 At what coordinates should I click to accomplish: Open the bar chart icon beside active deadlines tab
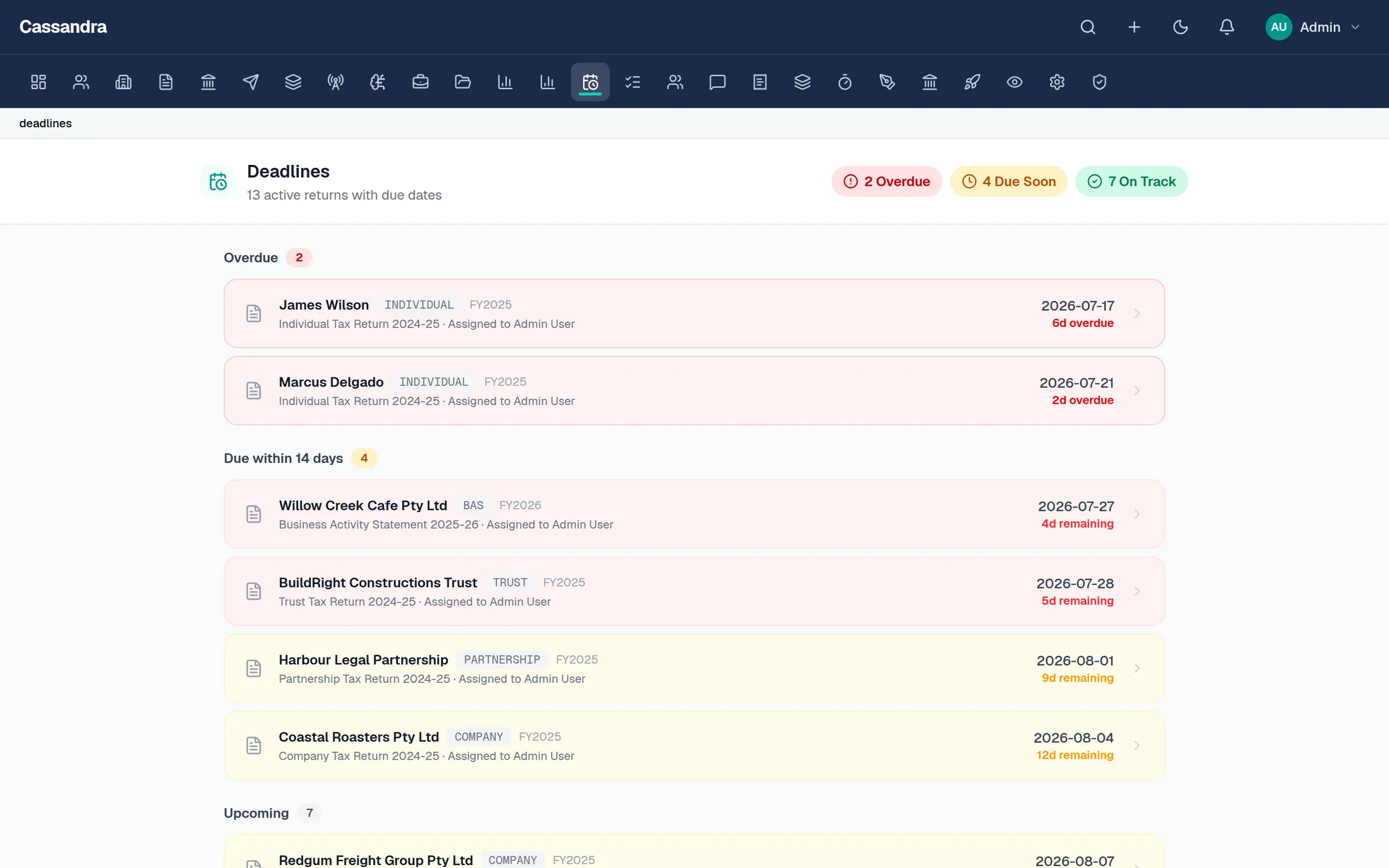pyautogui.click(x=547, y=82)
